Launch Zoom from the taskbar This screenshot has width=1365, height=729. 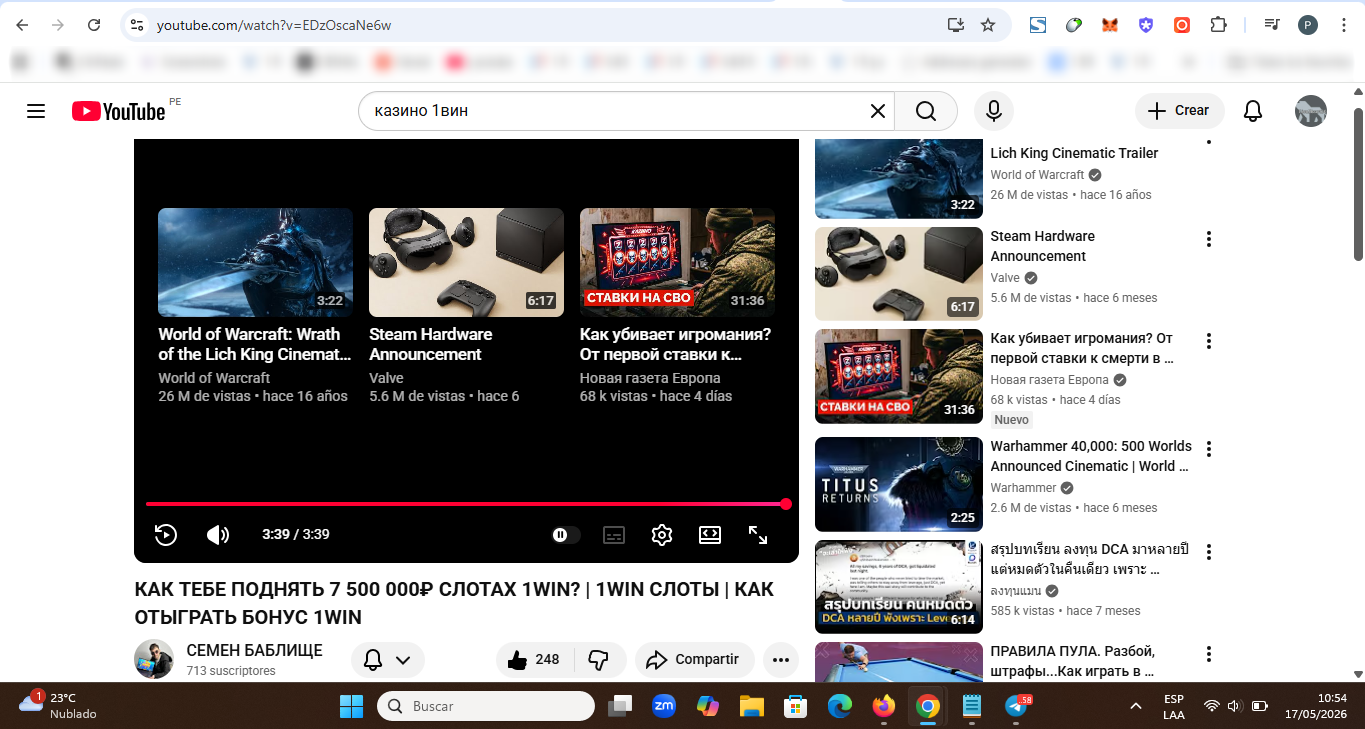point(664,707)
